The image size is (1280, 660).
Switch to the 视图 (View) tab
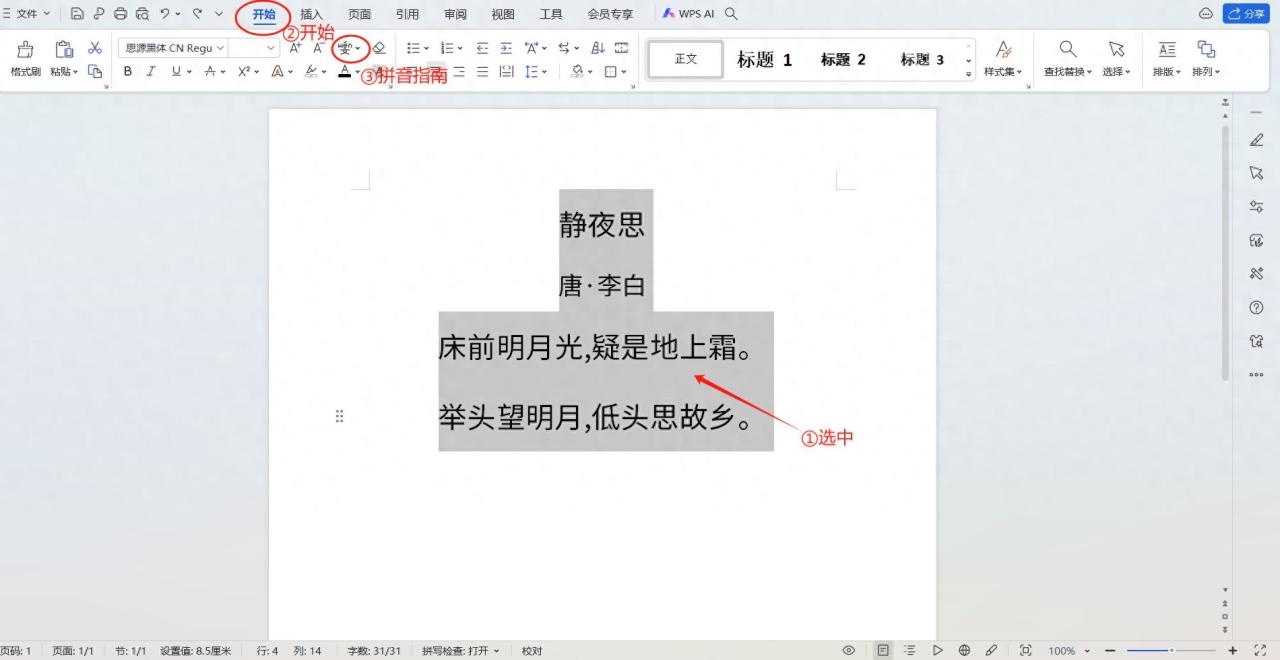pyautogui.click(x=503, y=14)
